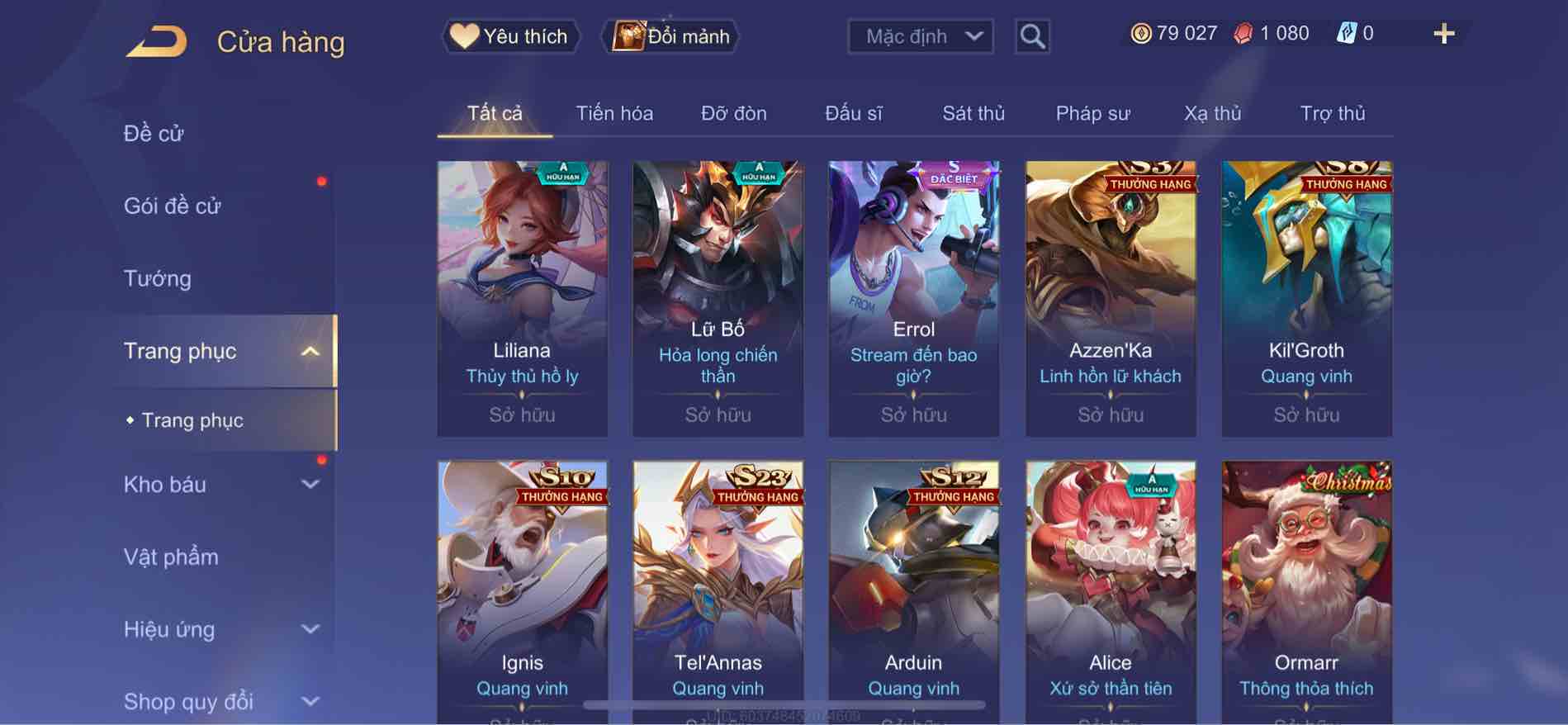Click the plus icon to add currency
The height and width of the screenshot is (725, 1568).
click(x=1444, y=34)
